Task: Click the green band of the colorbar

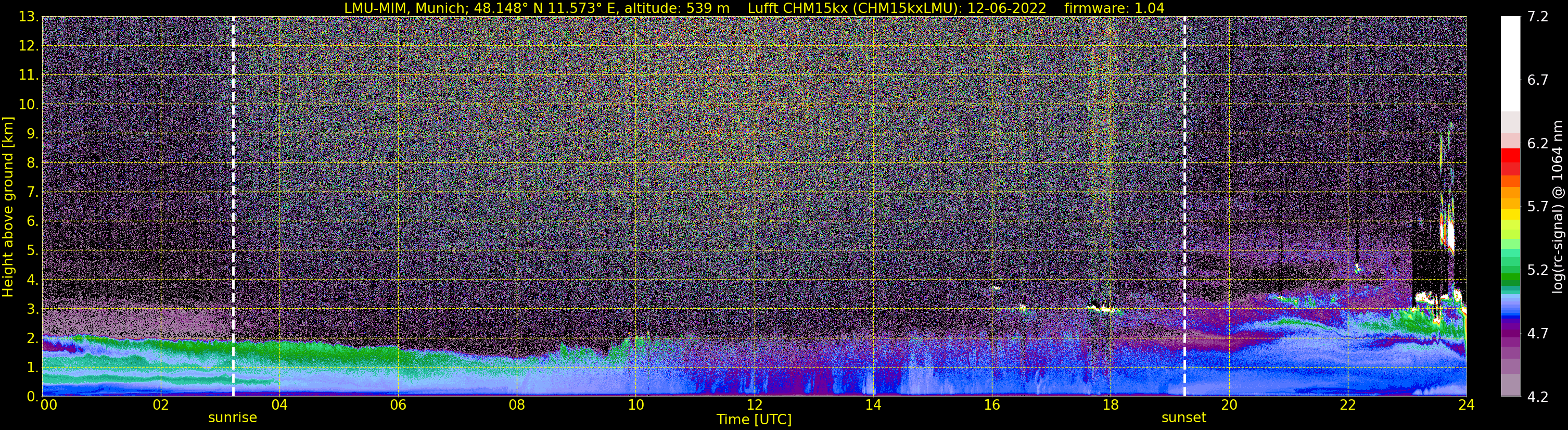Action: pos(1510,268)
